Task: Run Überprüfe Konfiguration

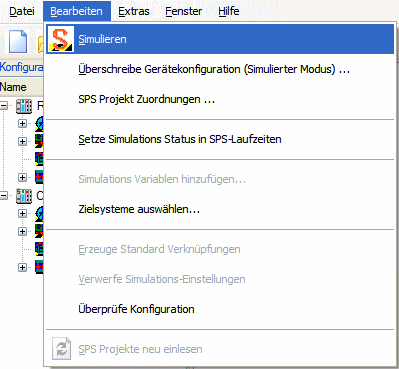Action: 220,309
